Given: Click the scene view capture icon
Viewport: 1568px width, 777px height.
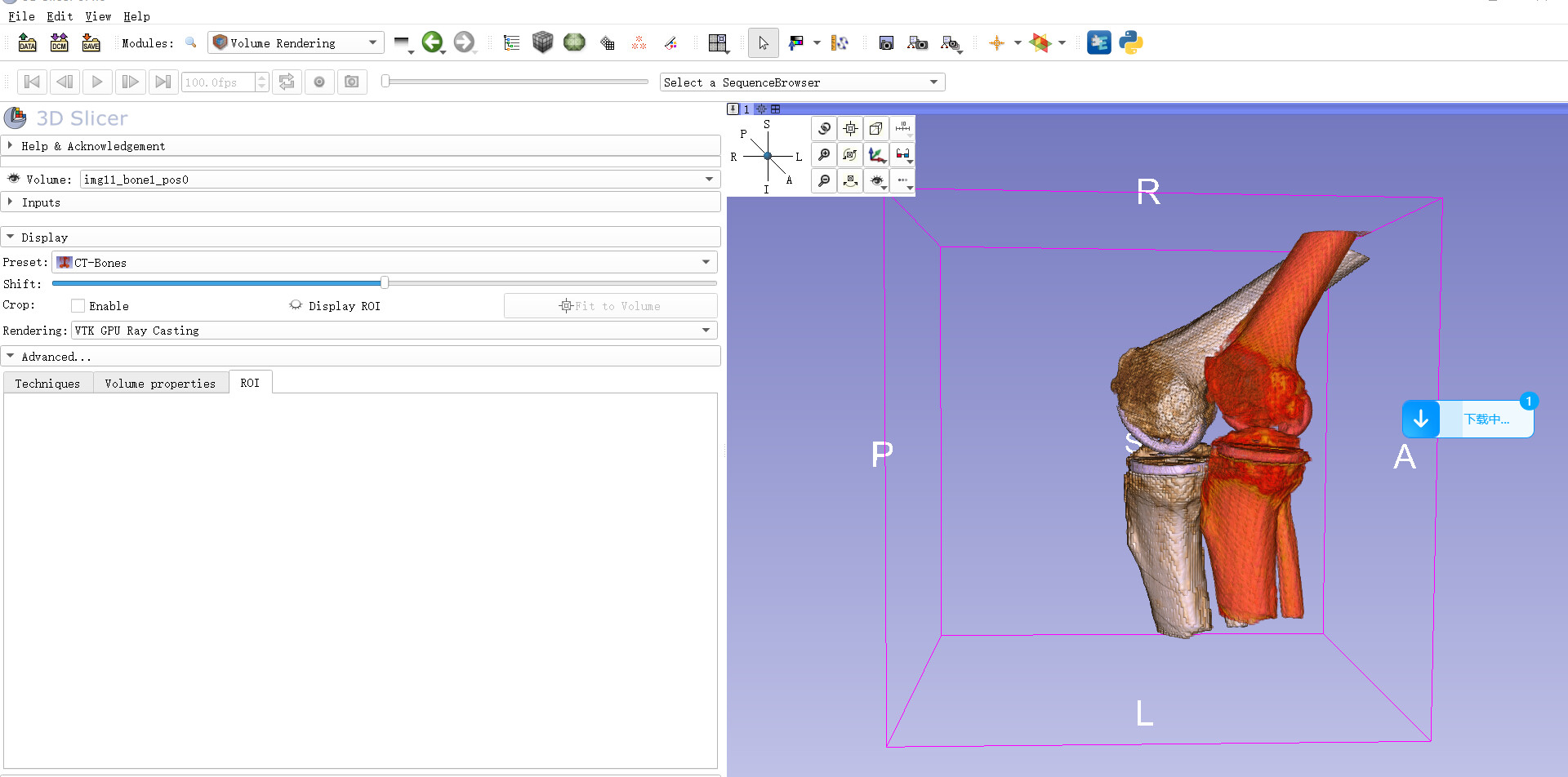Looking at the screenshot, I should [917, 42].
